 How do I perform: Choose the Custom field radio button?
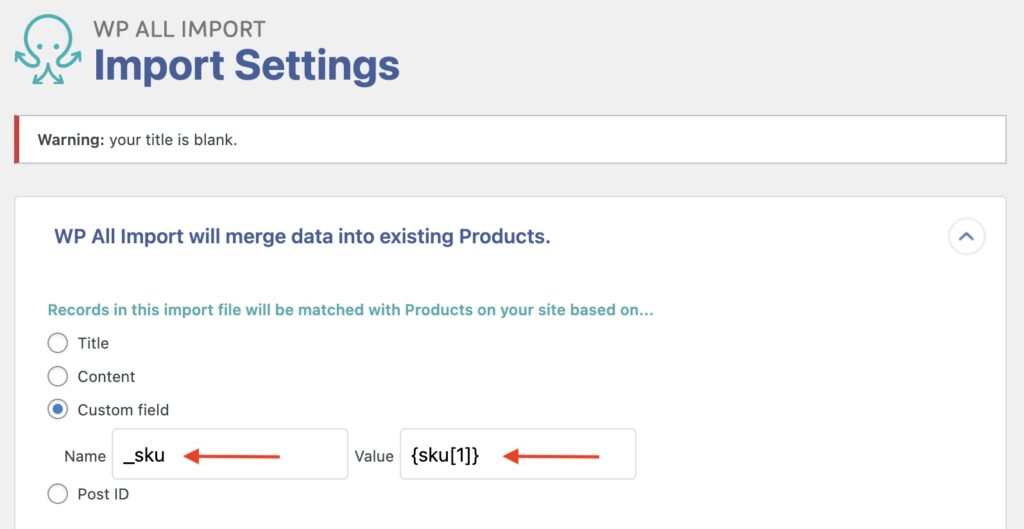pos(58,410)
